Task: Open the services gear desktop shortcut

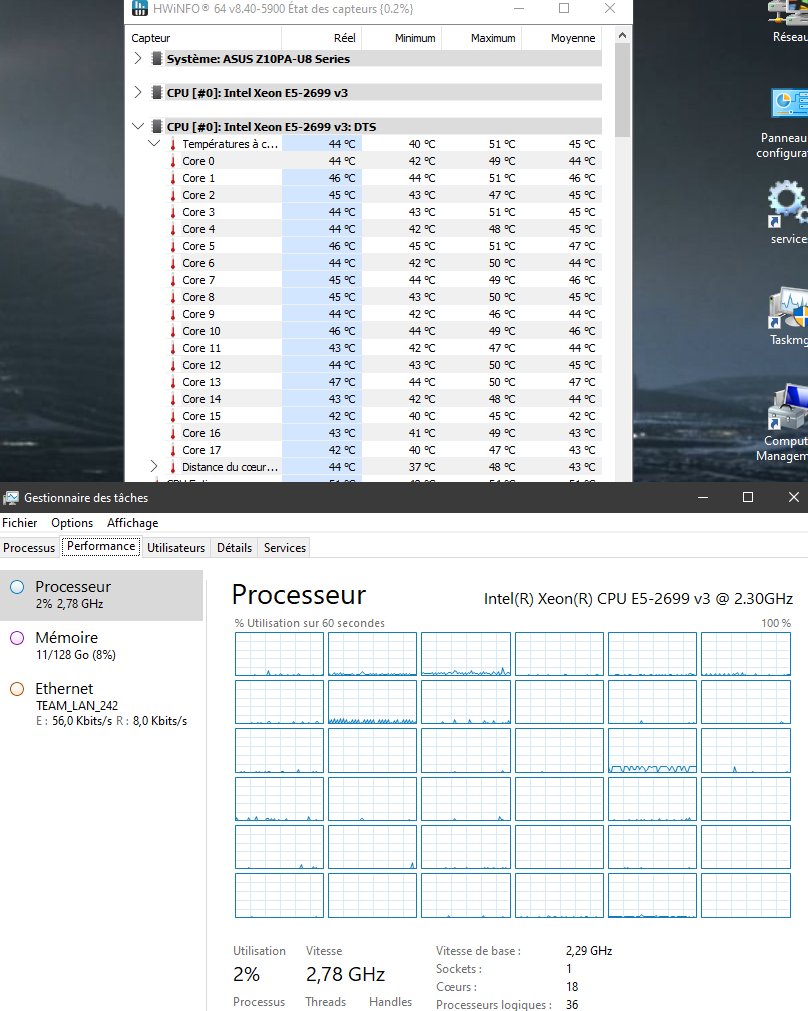Action: pos(787,203)
